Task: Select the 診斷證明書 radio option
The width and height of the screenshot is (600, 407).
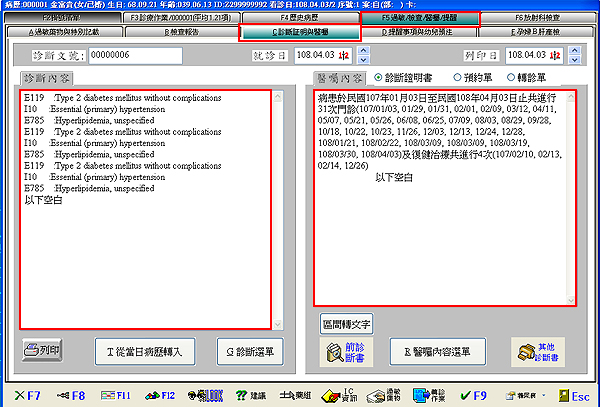Action: point(380,77)
